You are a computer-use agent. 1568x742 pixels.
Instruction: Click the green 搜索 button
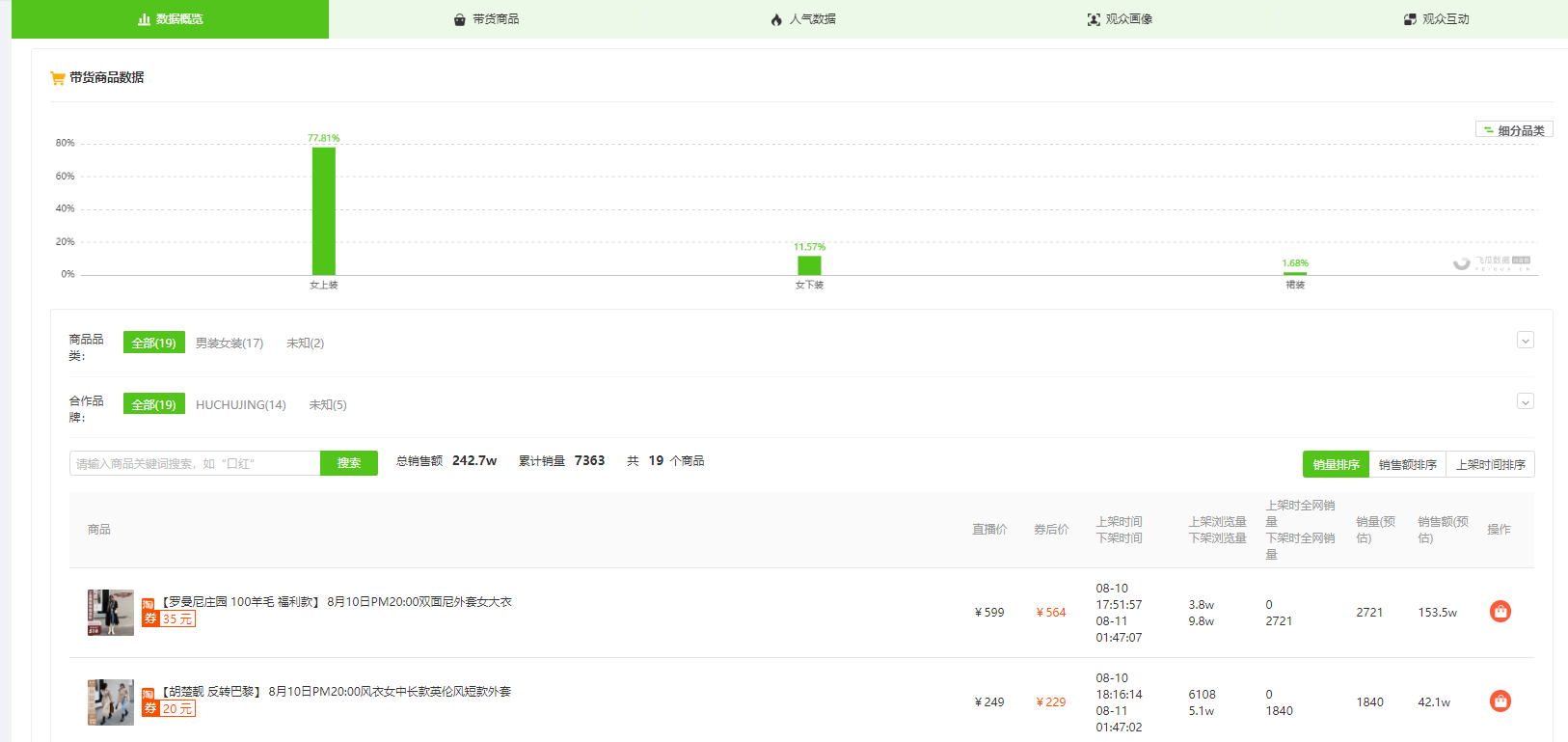click(x=349, y=463)
